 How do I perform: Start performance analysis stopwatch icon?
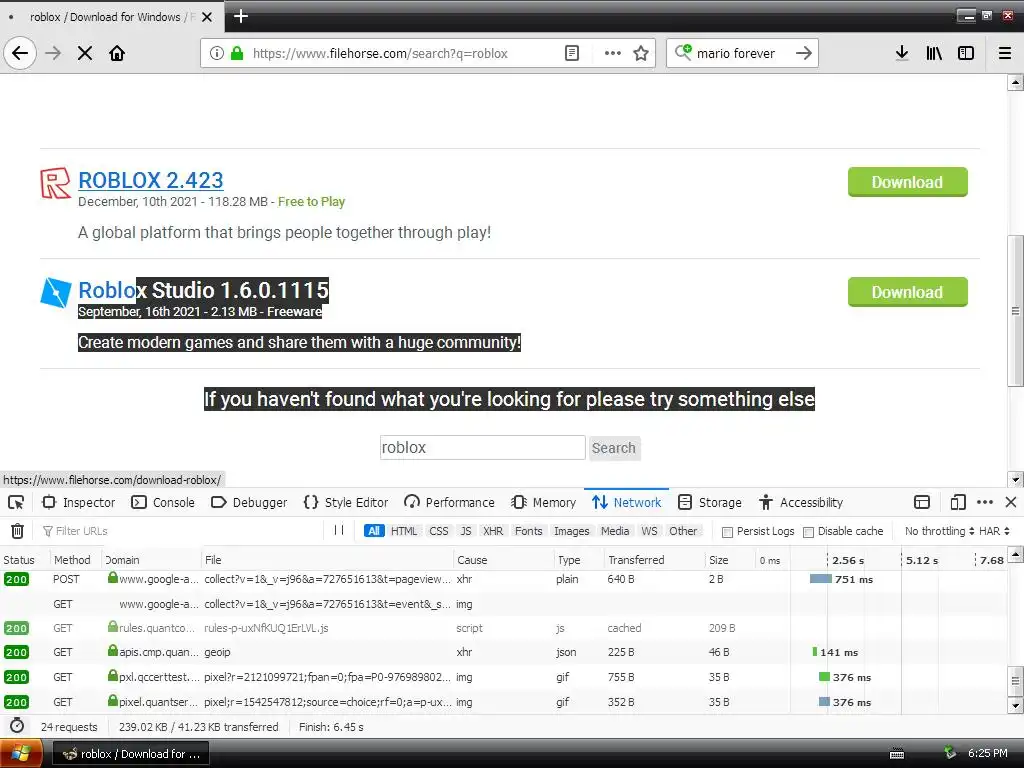pyautogui.click(x=17, y=726)
